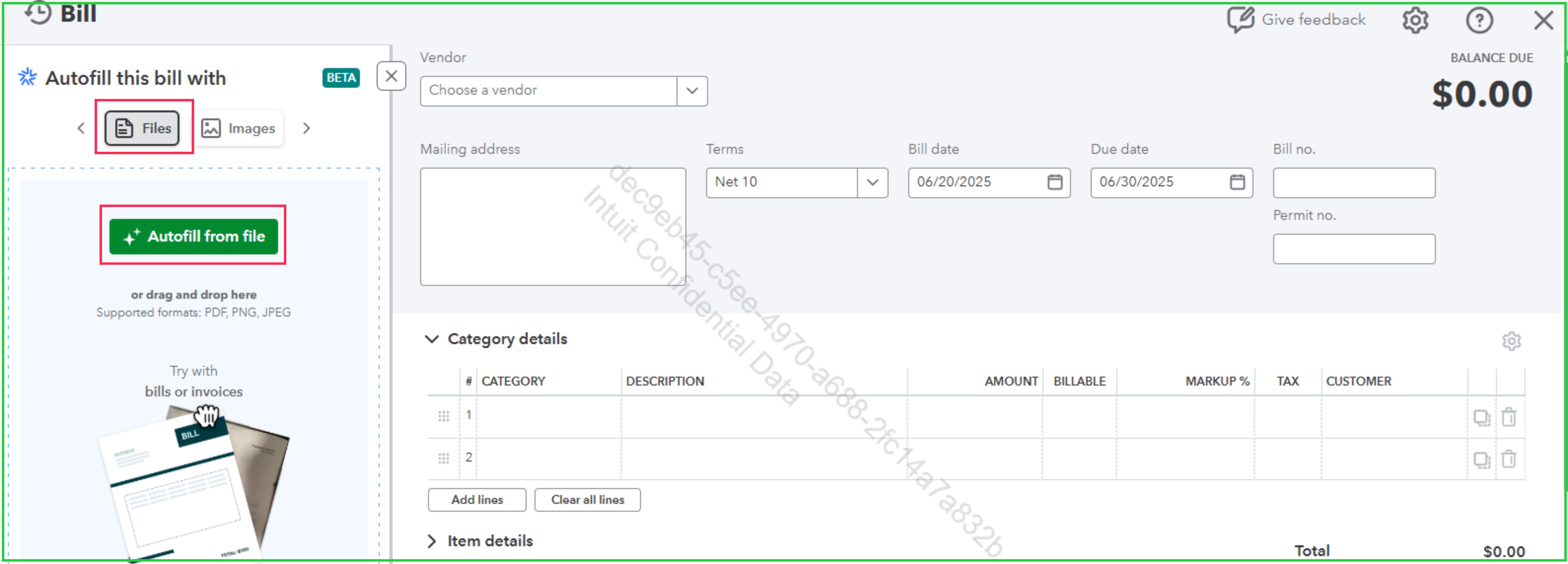Copy line 2 with the duplicate icon
The image size is (1568, 564).
coord(1482,460)
